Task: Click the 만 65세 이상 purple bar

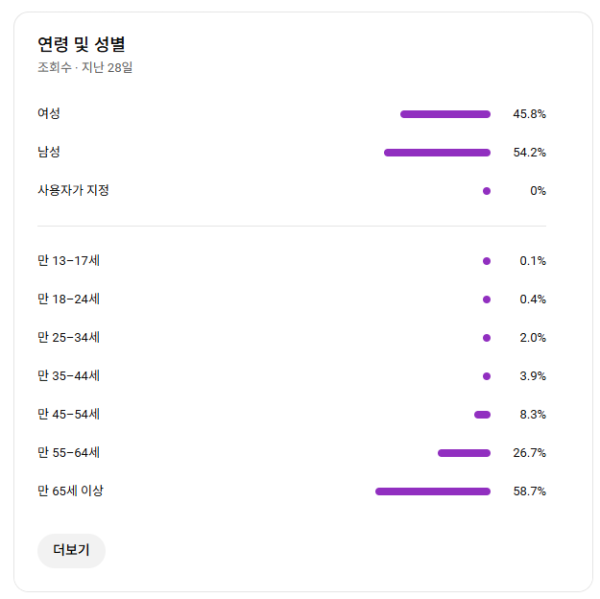Action: click(433, 491)
